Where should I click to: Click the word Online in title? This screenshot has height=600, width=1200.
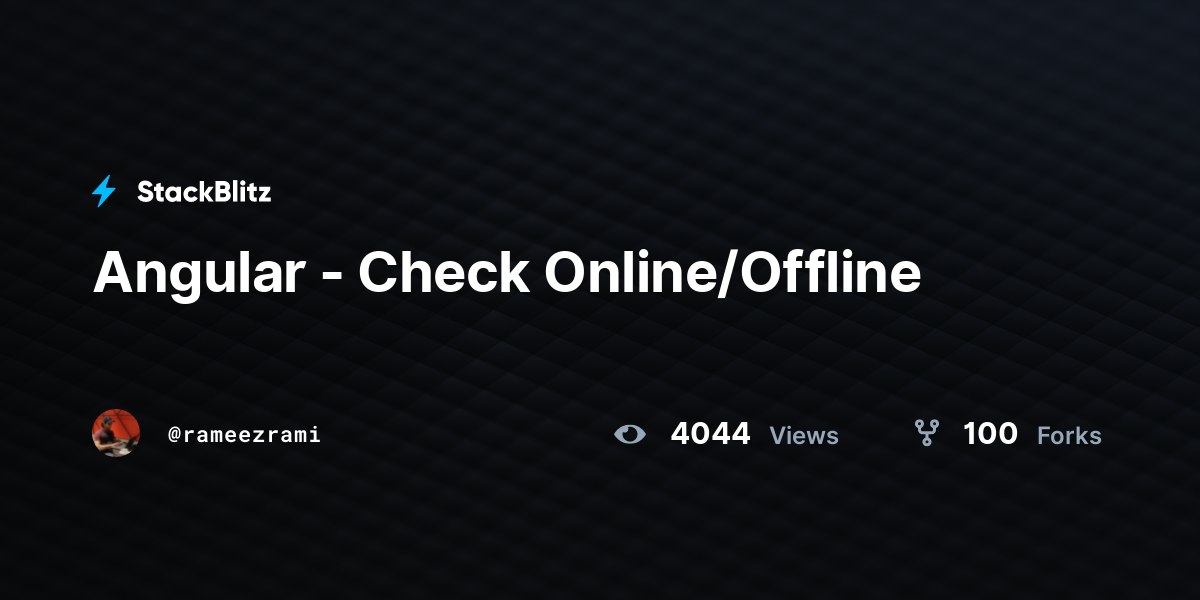(631, 272)
